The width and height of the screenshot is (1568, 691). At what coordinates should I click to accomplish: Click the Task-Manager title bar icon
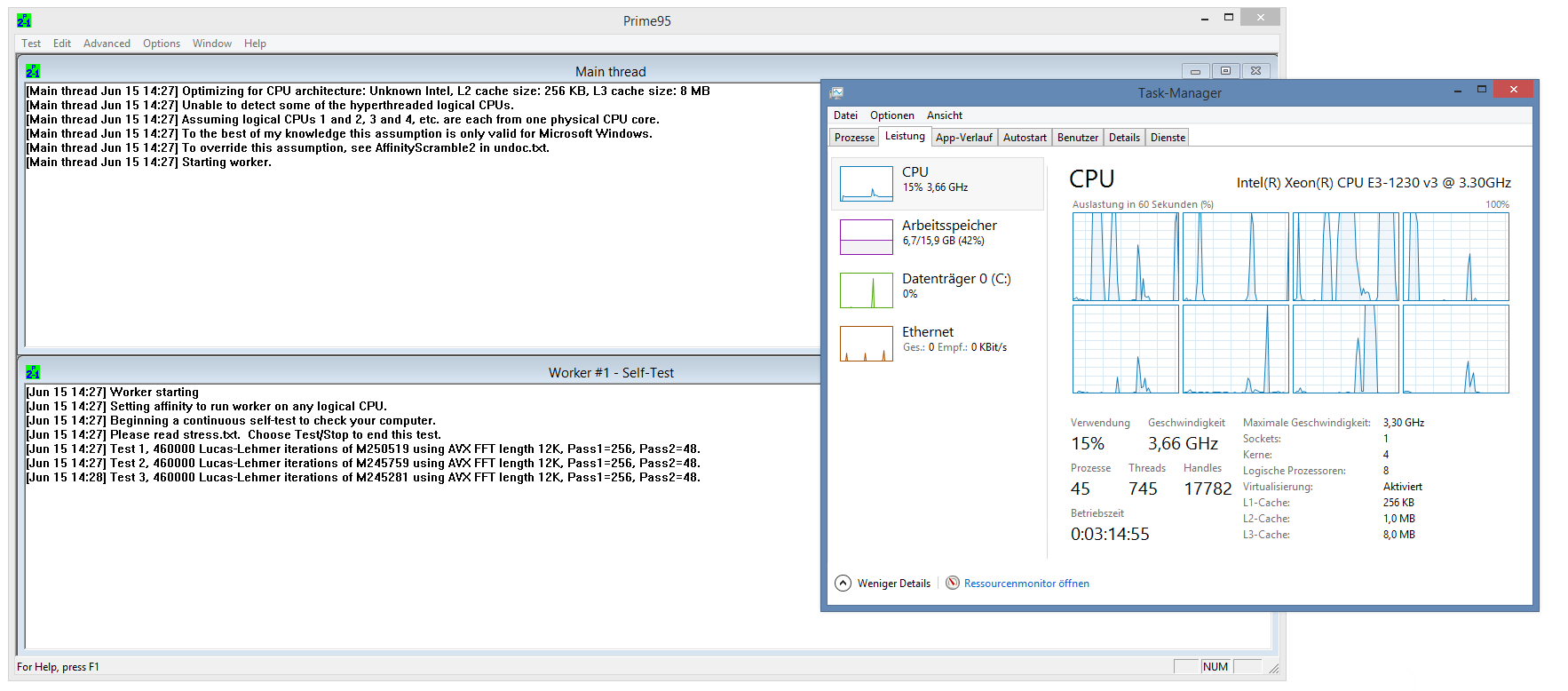tap(836, 92)
